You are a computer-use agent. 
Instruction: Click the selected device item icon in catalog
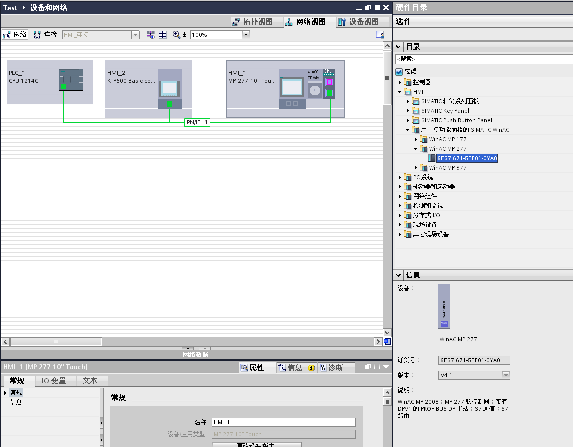coord(432,158)
